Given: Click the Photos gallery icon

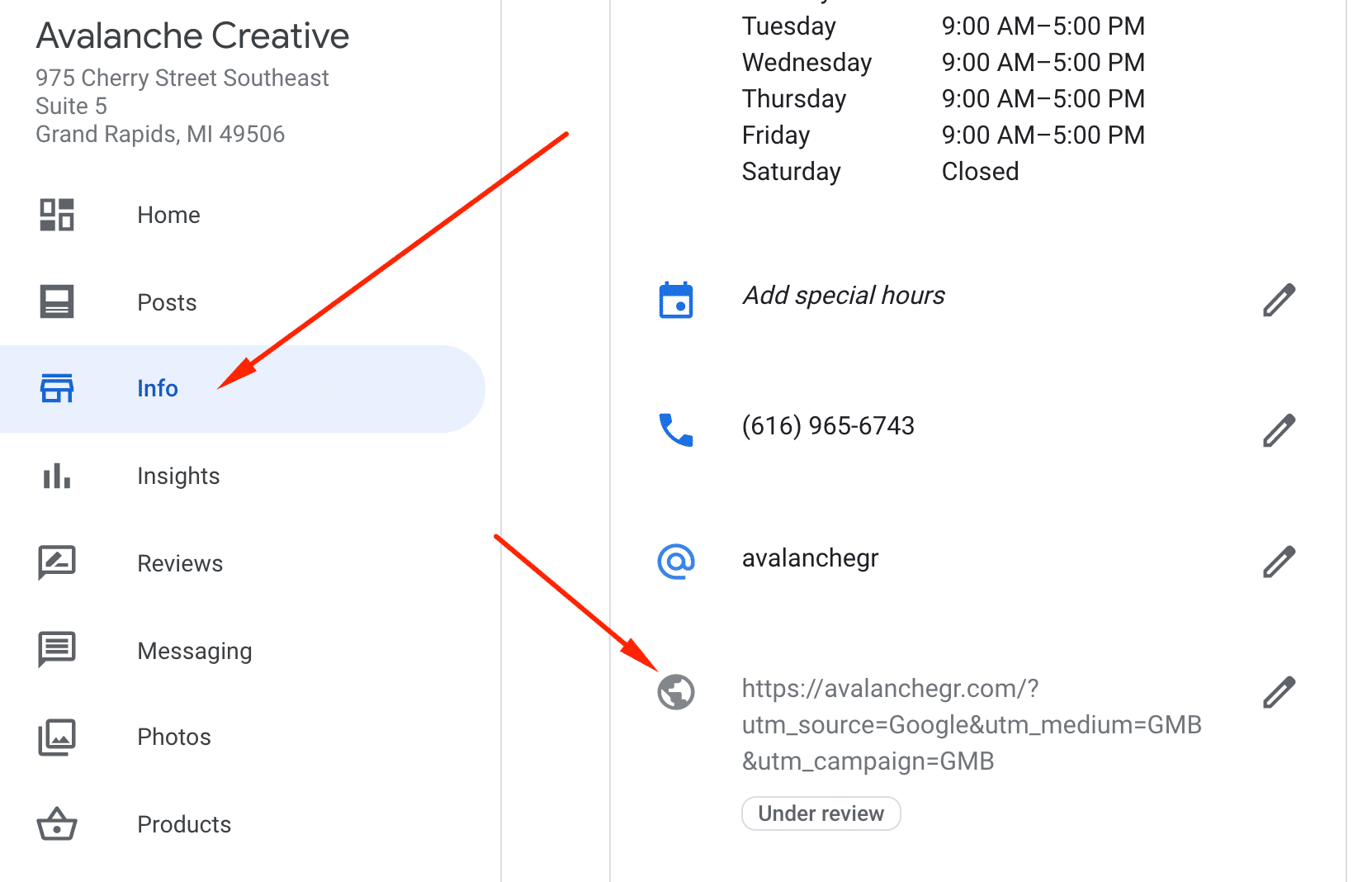Looking at the screenshot, I should (57, 737).
